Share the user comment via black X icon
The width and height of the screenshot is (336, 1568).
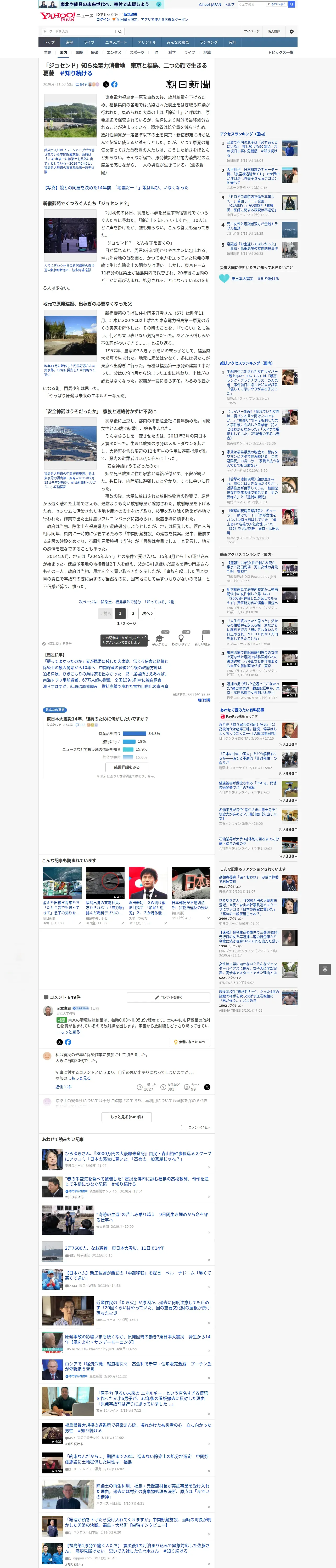click(207, 1087)
